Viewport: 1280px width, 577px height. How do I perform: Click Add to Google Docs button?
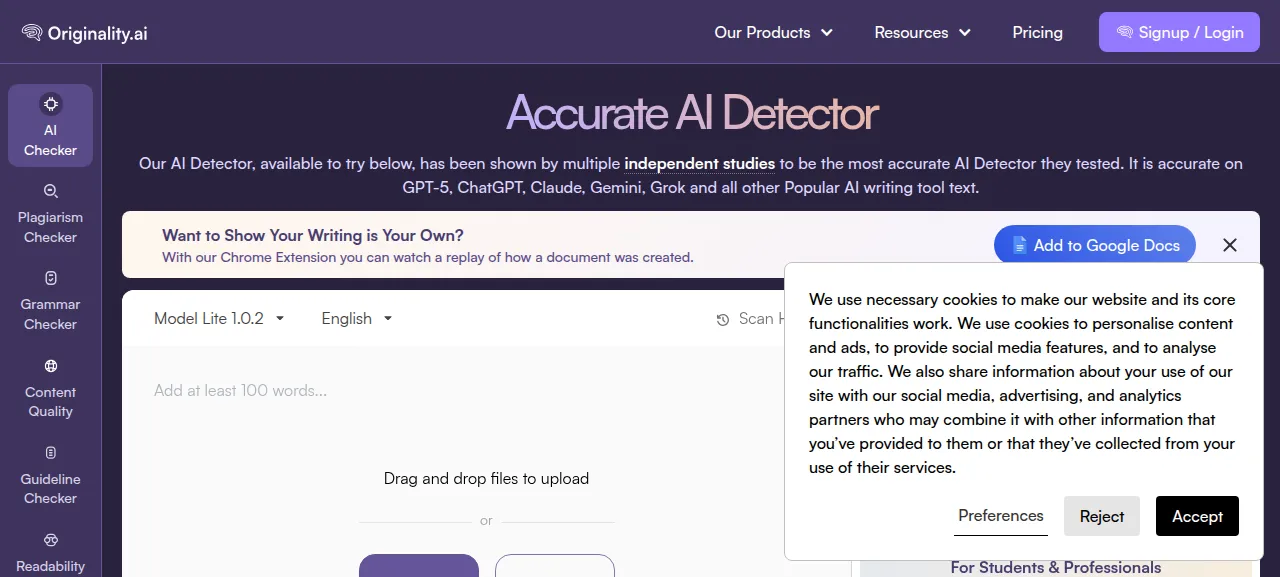[x=1095, y=245]
